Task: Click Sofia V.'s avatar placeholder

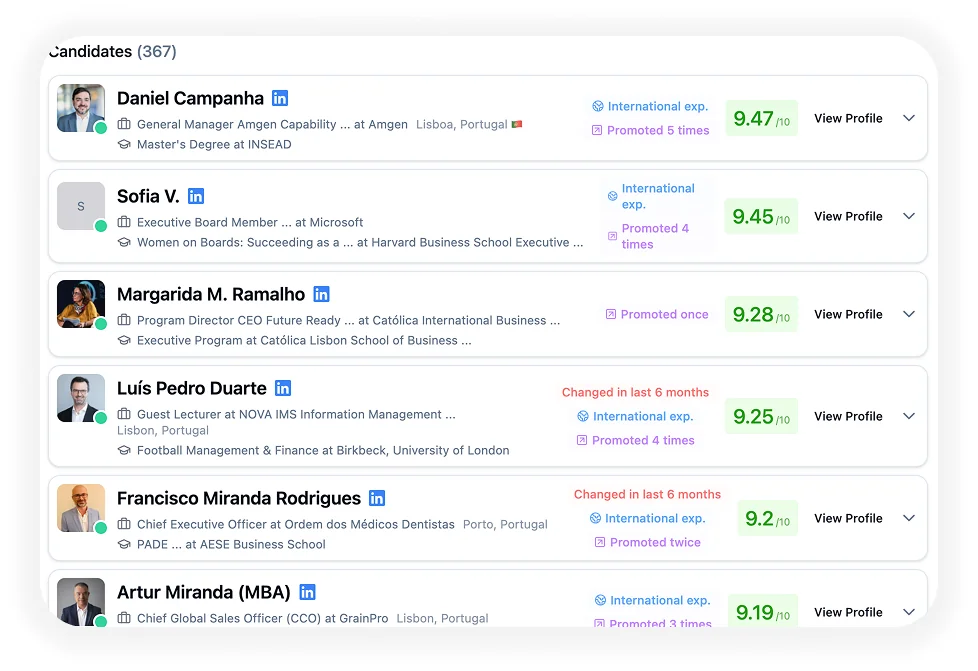Action: click(80, 205)
